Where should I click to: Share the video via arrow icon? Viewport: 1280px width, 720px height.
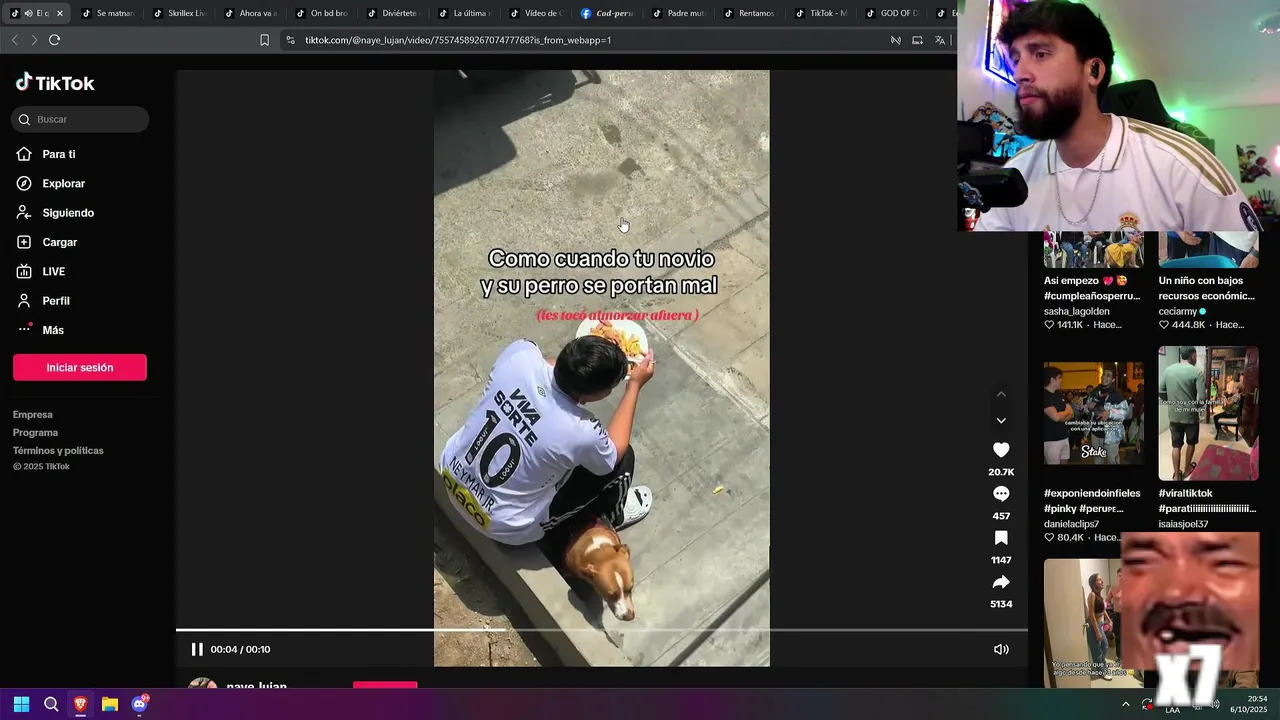[1001, 582]
